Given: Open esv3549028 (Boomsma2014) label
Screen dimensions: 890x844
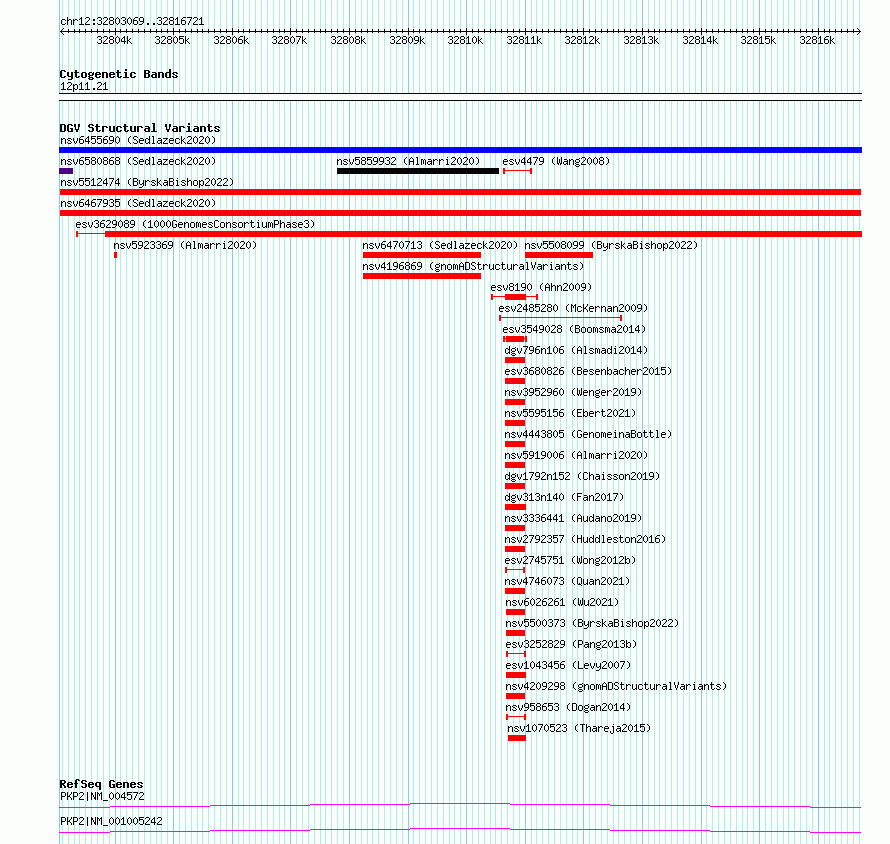Looking at the screenshot, I should point(574,329).
